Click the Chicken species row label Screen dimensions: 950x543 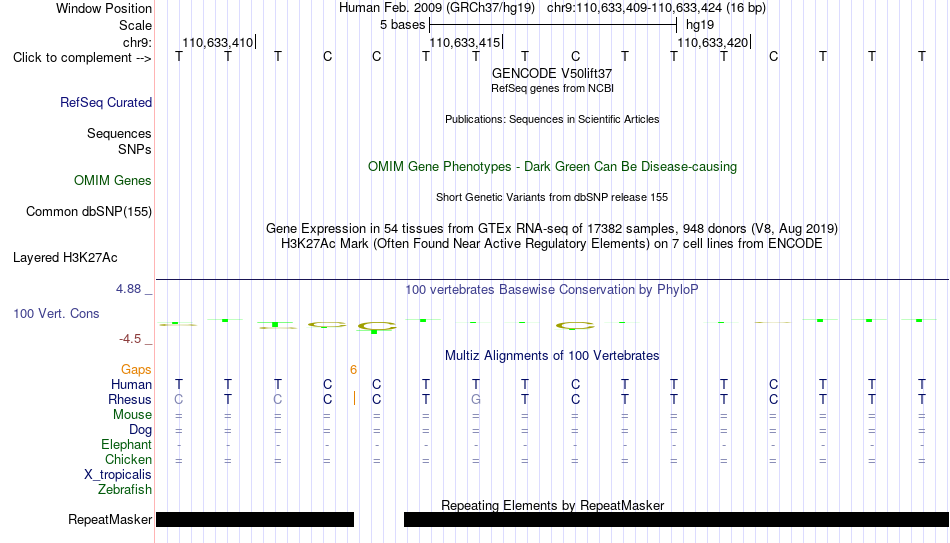[128, 459]
